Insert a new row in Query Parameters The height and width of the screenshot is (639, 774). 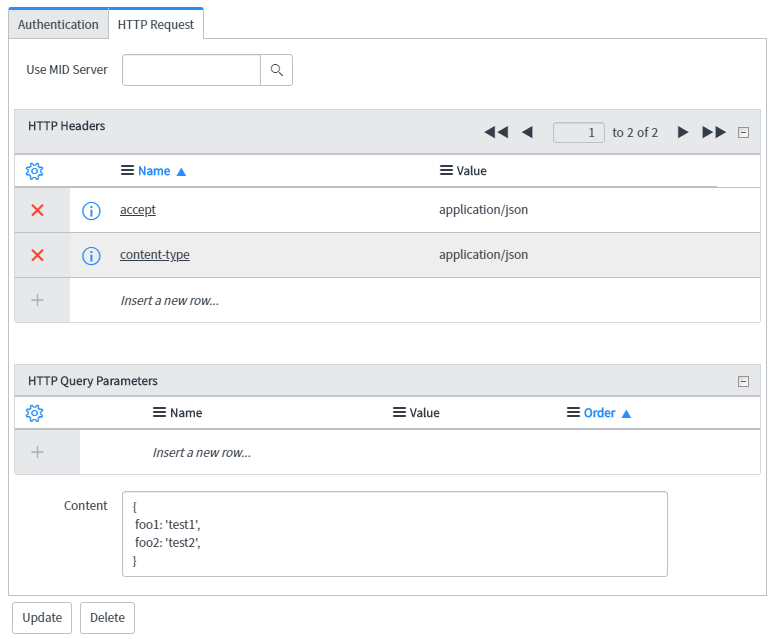pyautogui.click(x=202, y=452)
